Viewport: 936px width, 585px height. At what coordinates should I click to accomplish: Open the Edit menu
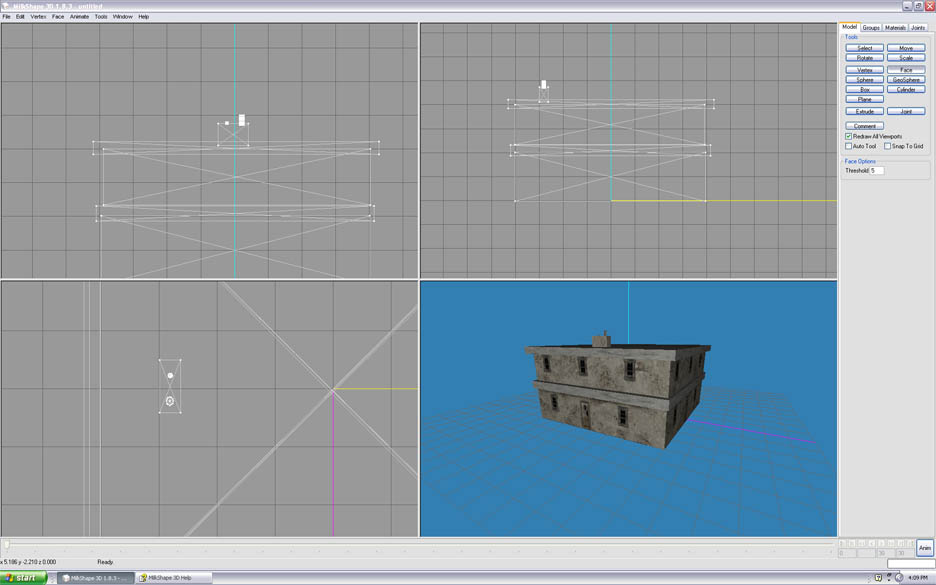point(20,17)
